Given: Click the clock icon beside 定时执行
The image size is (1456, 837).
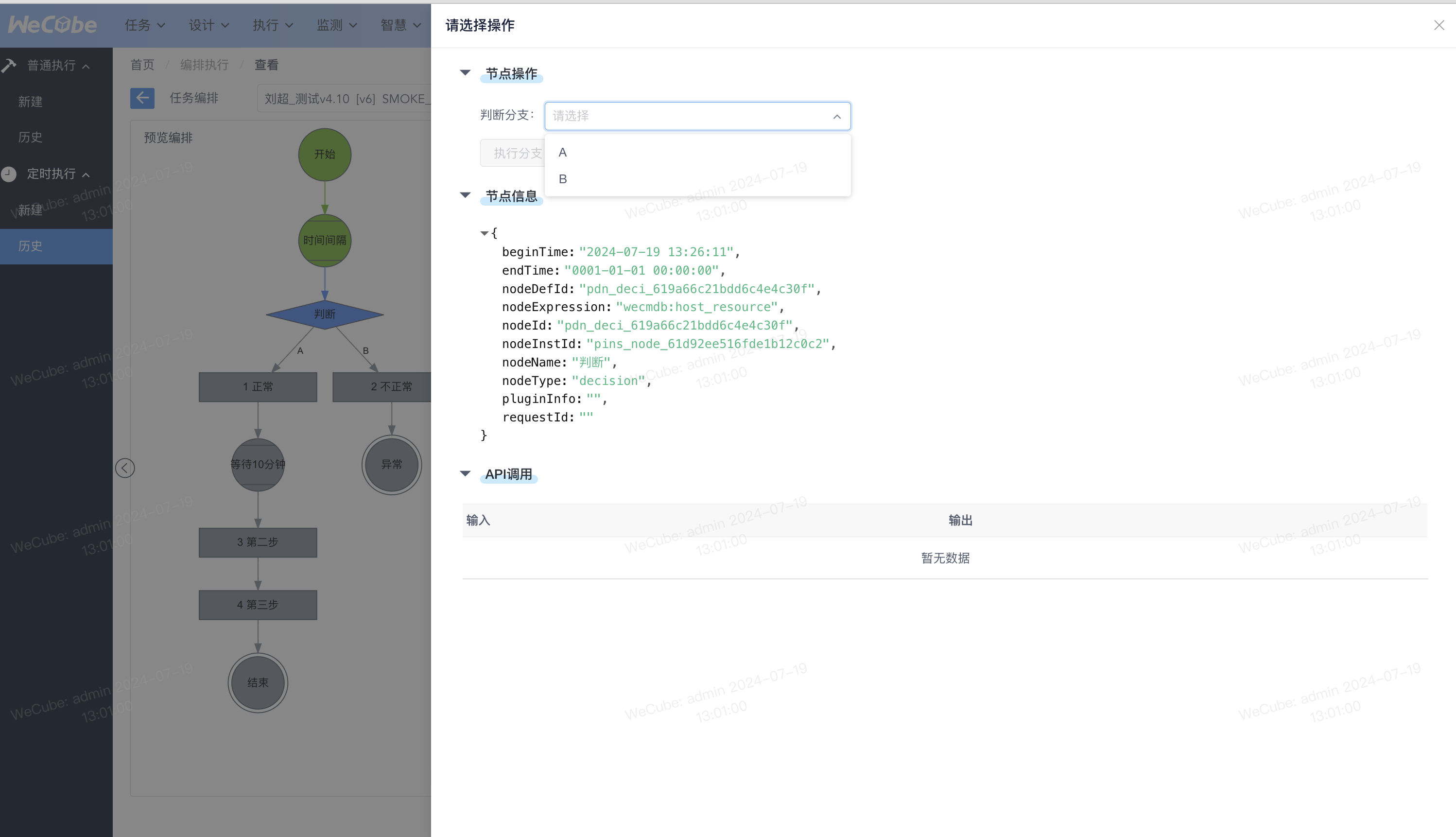Looking at the screenshot, I should point(9,174).
